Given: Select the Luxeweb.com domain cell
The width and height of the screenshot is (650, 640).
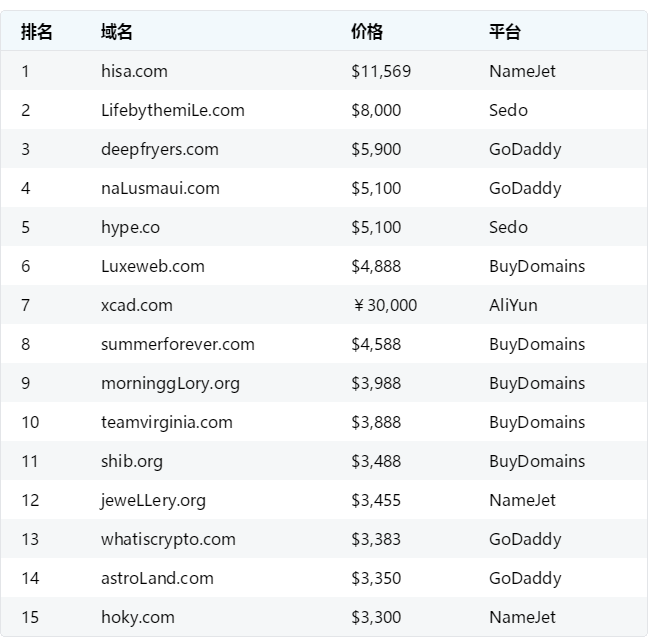Looking at the screenshot, I should (152, 266).
